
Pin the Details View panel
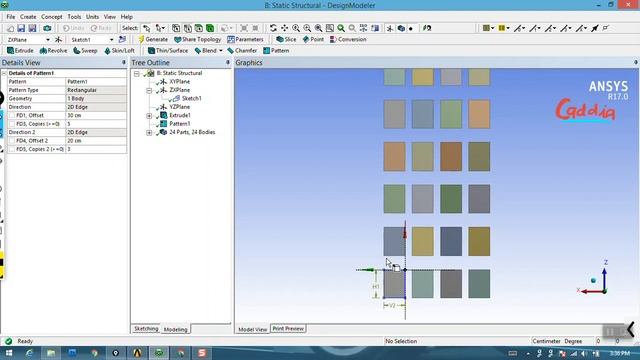[124, 62]
